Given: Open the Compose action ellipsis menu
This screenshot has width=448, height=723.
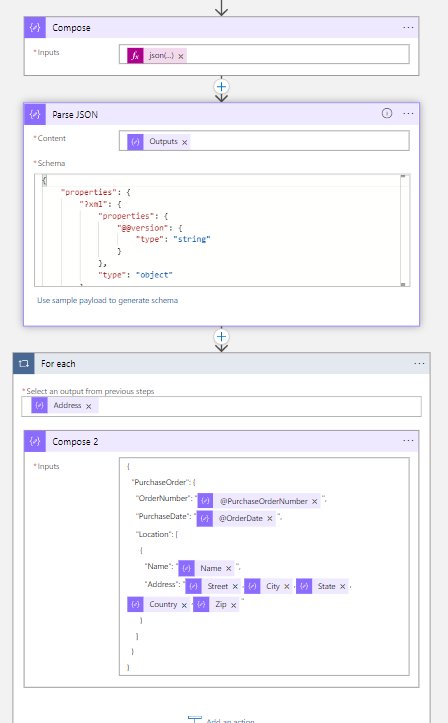Looking at the screenshot, I should click(408, 28).
